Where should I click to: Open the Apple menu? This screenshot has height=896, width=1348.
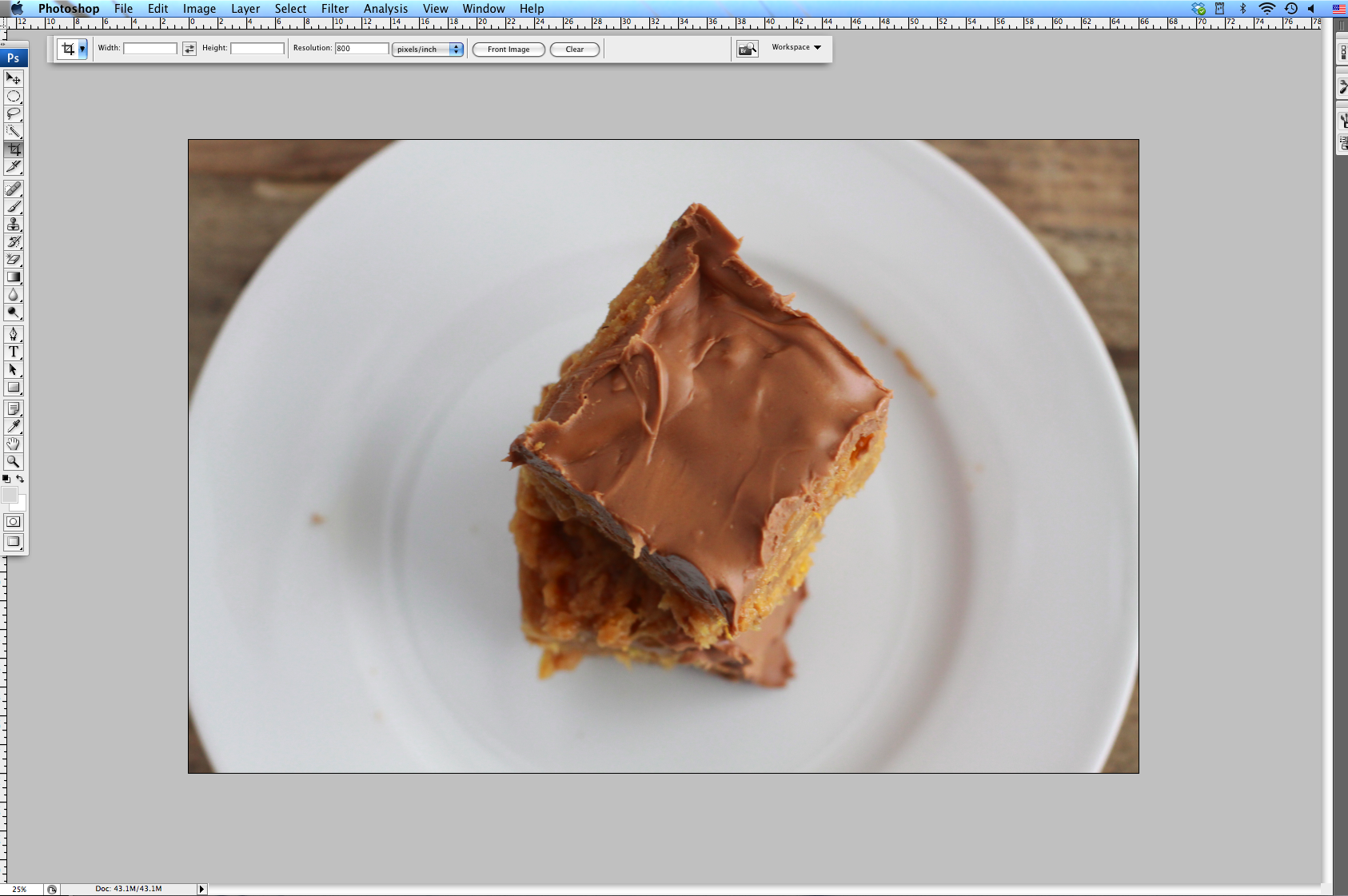(x=17, y=8)
